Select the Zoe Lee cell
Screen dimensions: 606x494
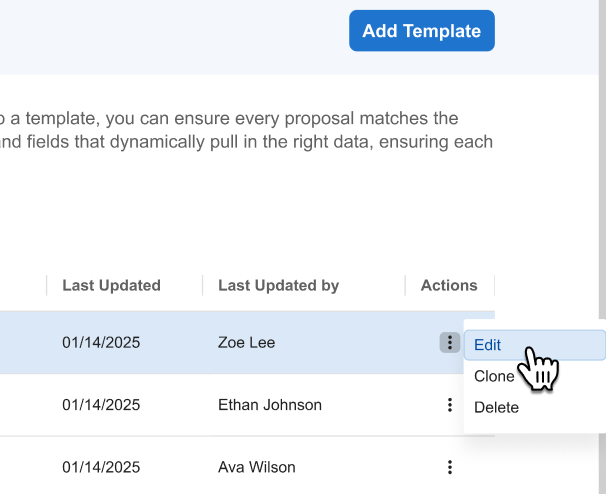(x=246, y=343)
